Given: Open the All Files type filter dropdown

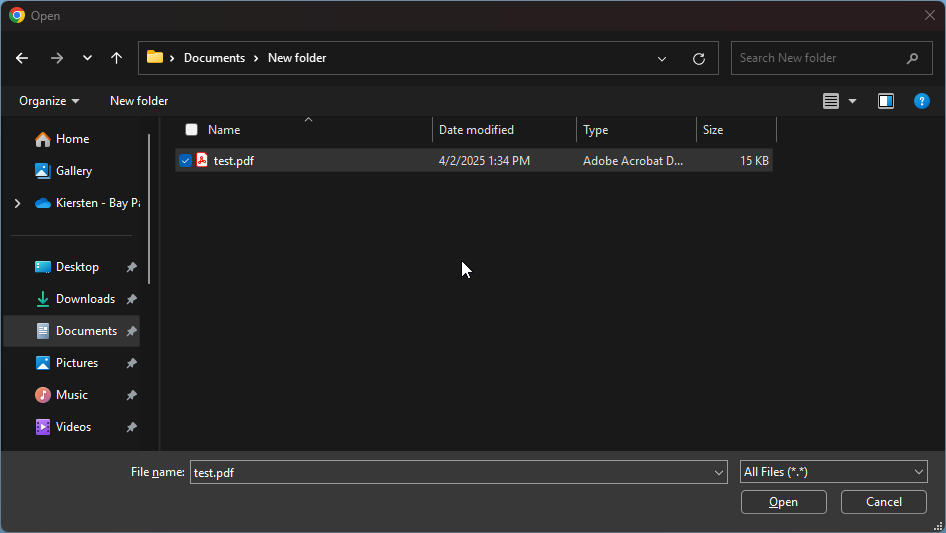Looking at the screenshot, I should [x=834, y=472].
